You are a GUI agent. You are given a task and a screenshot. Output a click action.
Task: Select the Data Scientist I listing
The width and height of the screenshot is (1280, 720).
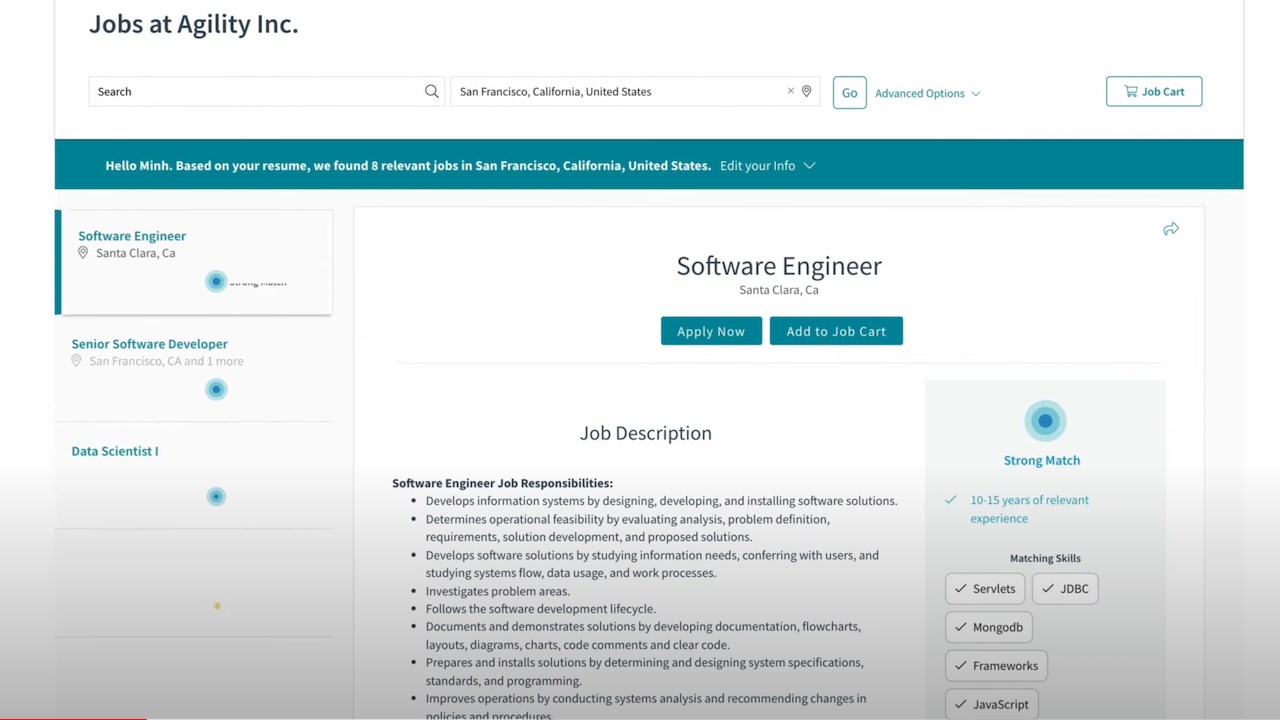114,451
